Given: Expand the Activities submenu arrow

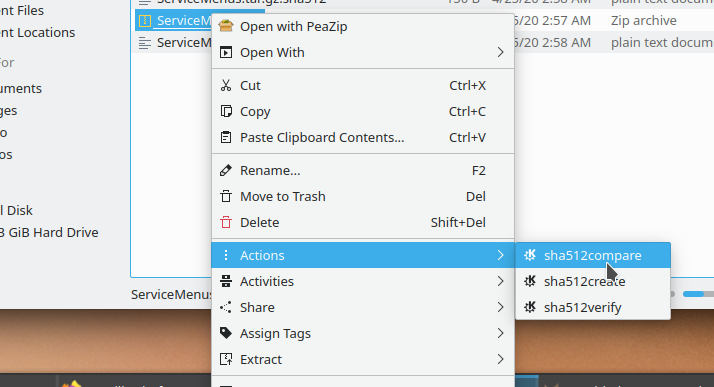Looking at the screenshot, I should tap(500, 281).
